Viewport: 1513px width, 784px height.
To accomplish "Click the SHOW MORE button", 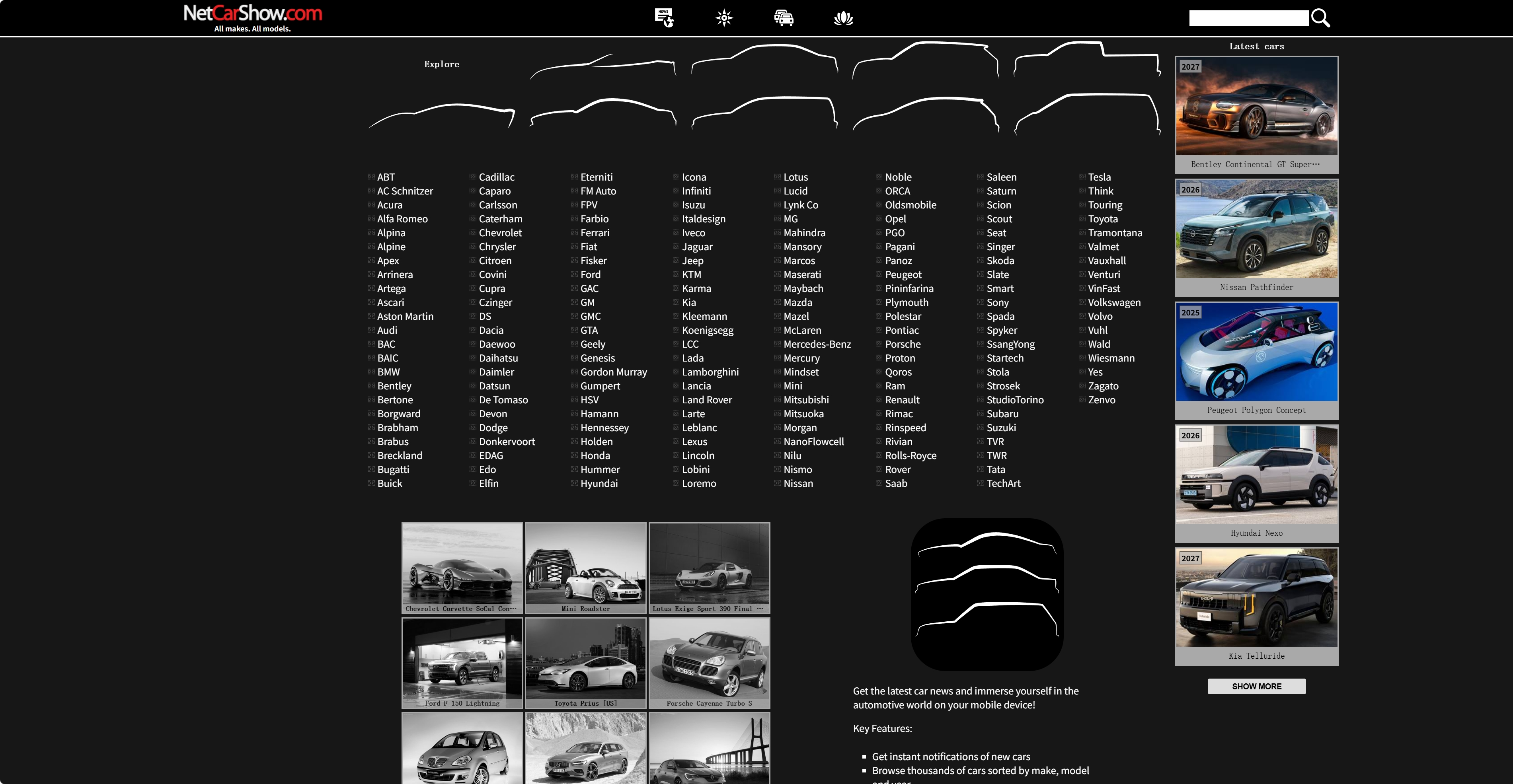I will click(x=1256, y=687).
